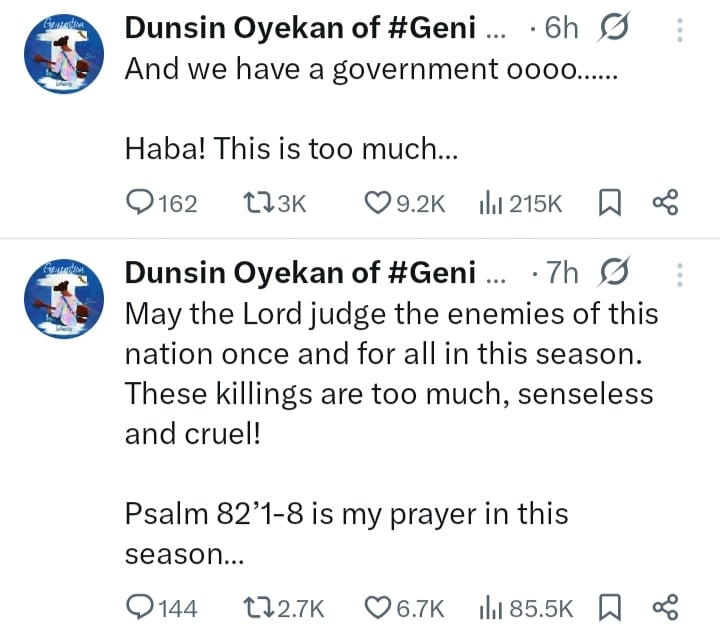
Task: Share the first tweet from 6h ago
Action: [665, 203]
